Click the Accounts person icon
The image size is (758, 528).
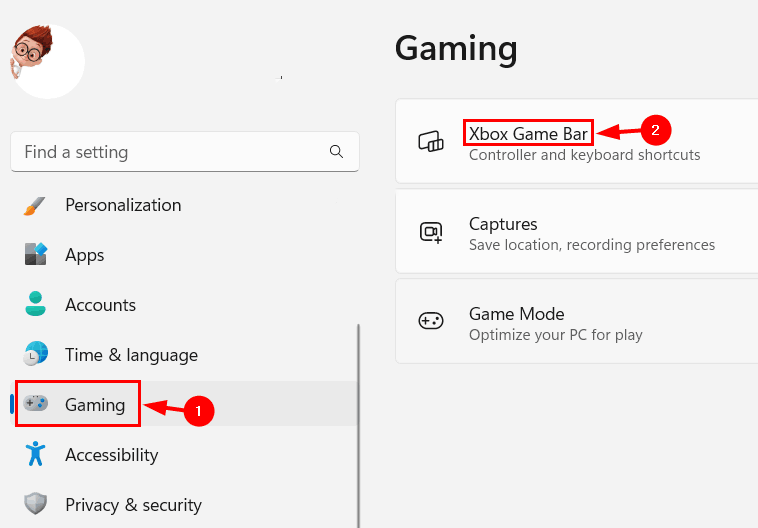(35, 304)
